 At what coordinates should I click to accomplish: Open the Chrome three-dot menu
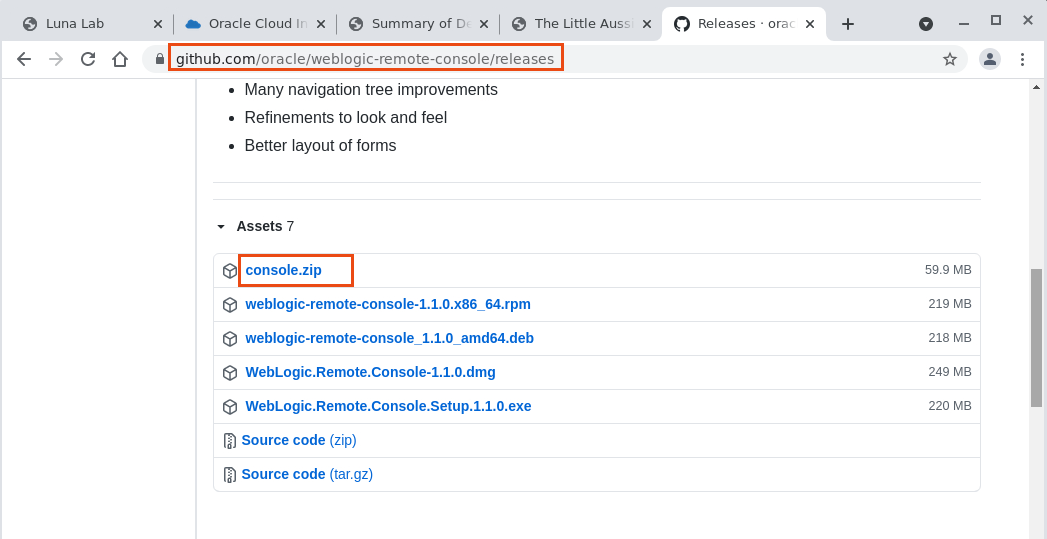(1022, 59)
